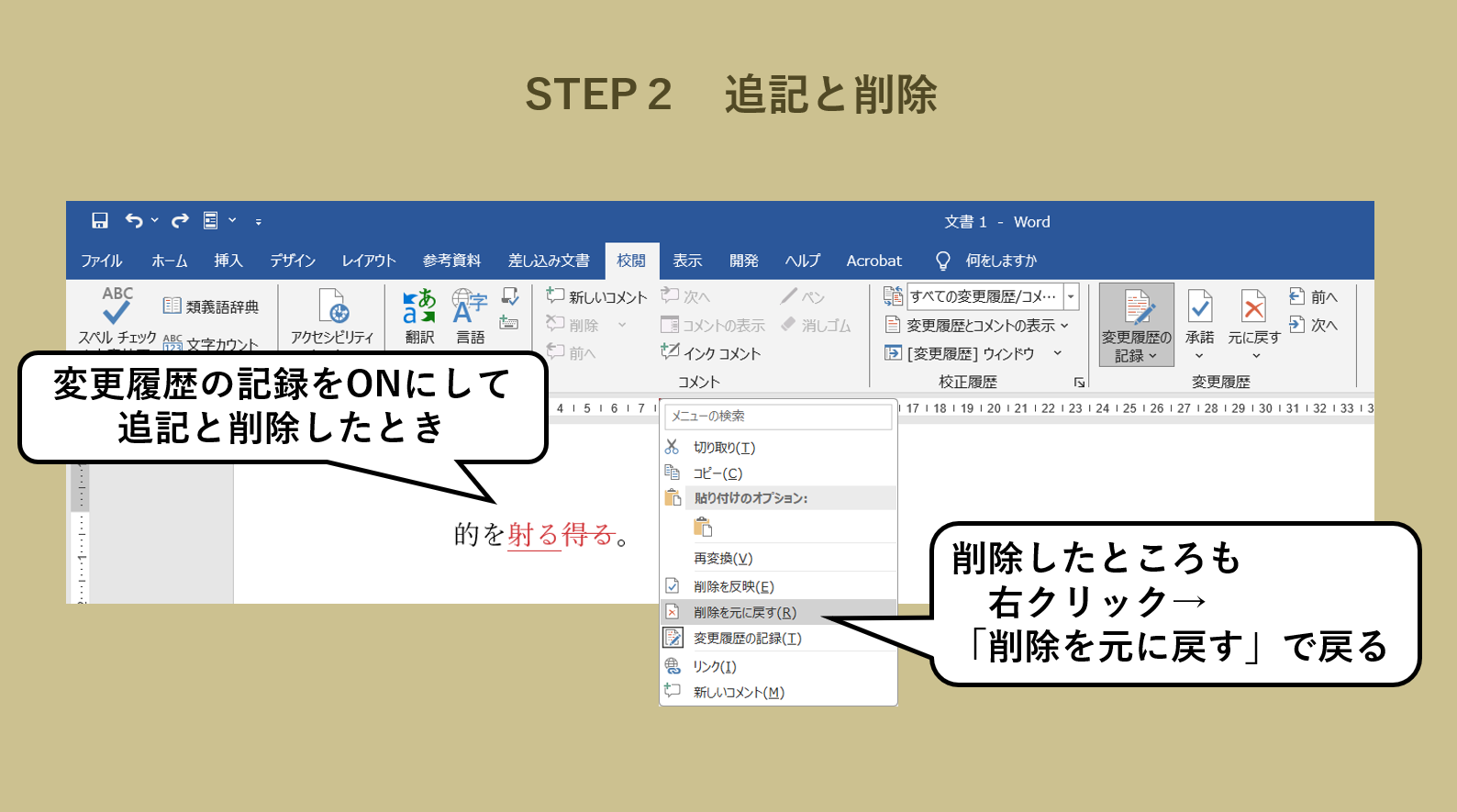Viewport: 1457px width, 812px height.
Task: Open the 校正履歴 group dialog launcher
Action: (1079, 383)
